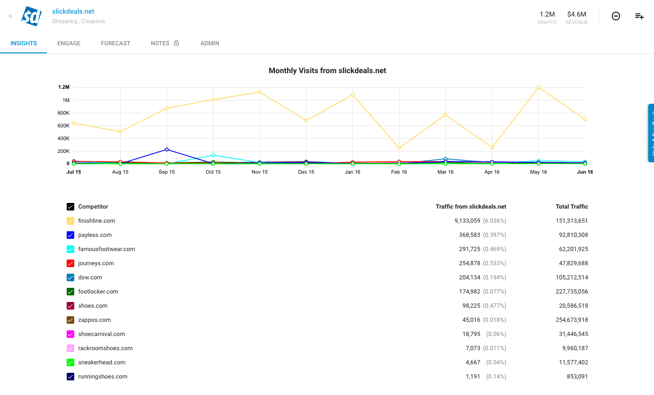This screenshot has height=395, width=654.
Task: Click the slickdeals SD logo icon
Action: [x=31, y=16]
